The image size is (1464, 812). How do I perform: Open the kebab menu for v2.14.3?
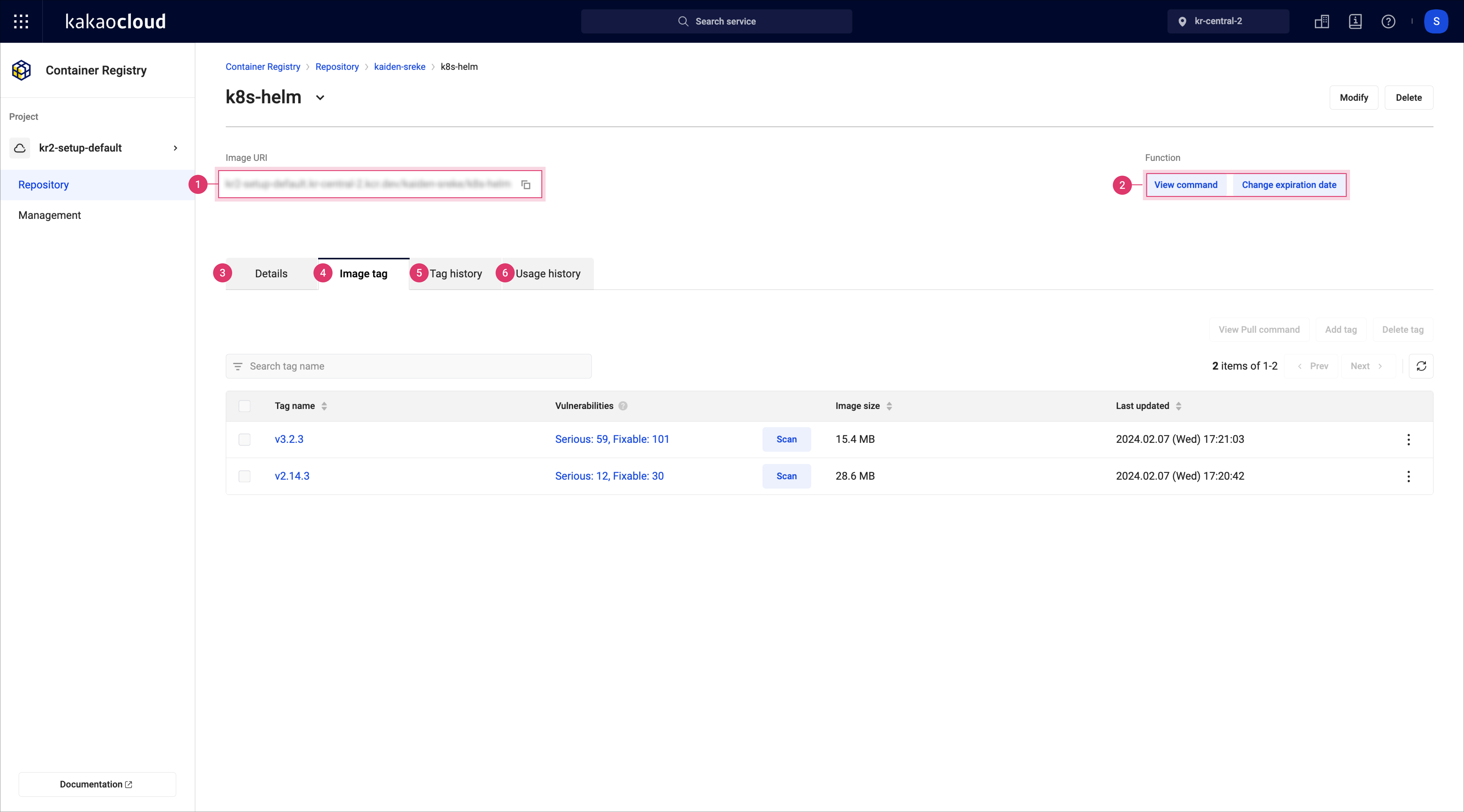[x=1408, y=476]
